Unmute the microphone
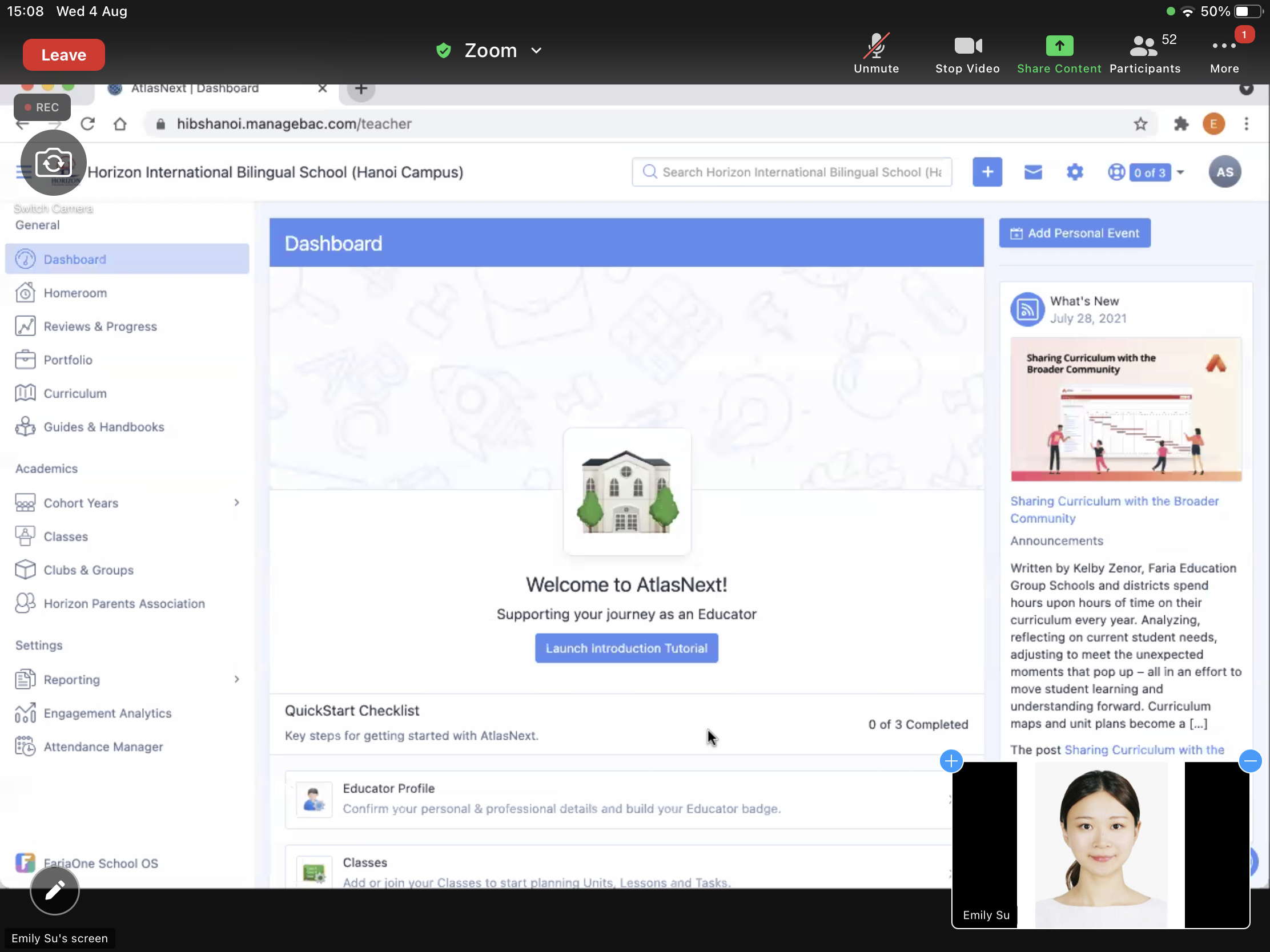The height and width of the screenshot is (952, 1270). point(876,54)
